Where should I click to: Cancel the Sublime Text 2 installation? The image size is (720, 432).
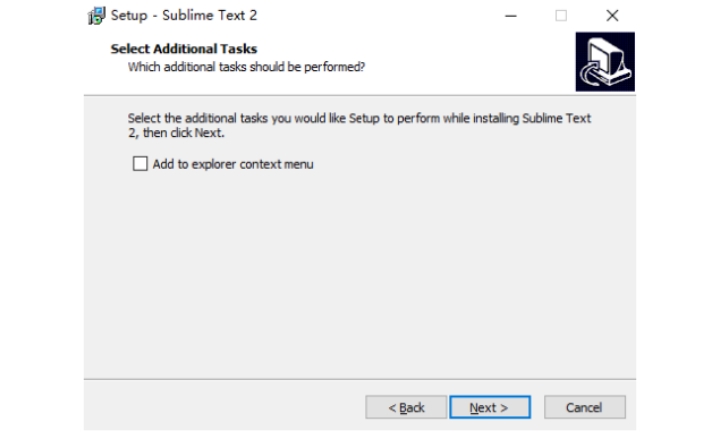click(x=585, y=407)
